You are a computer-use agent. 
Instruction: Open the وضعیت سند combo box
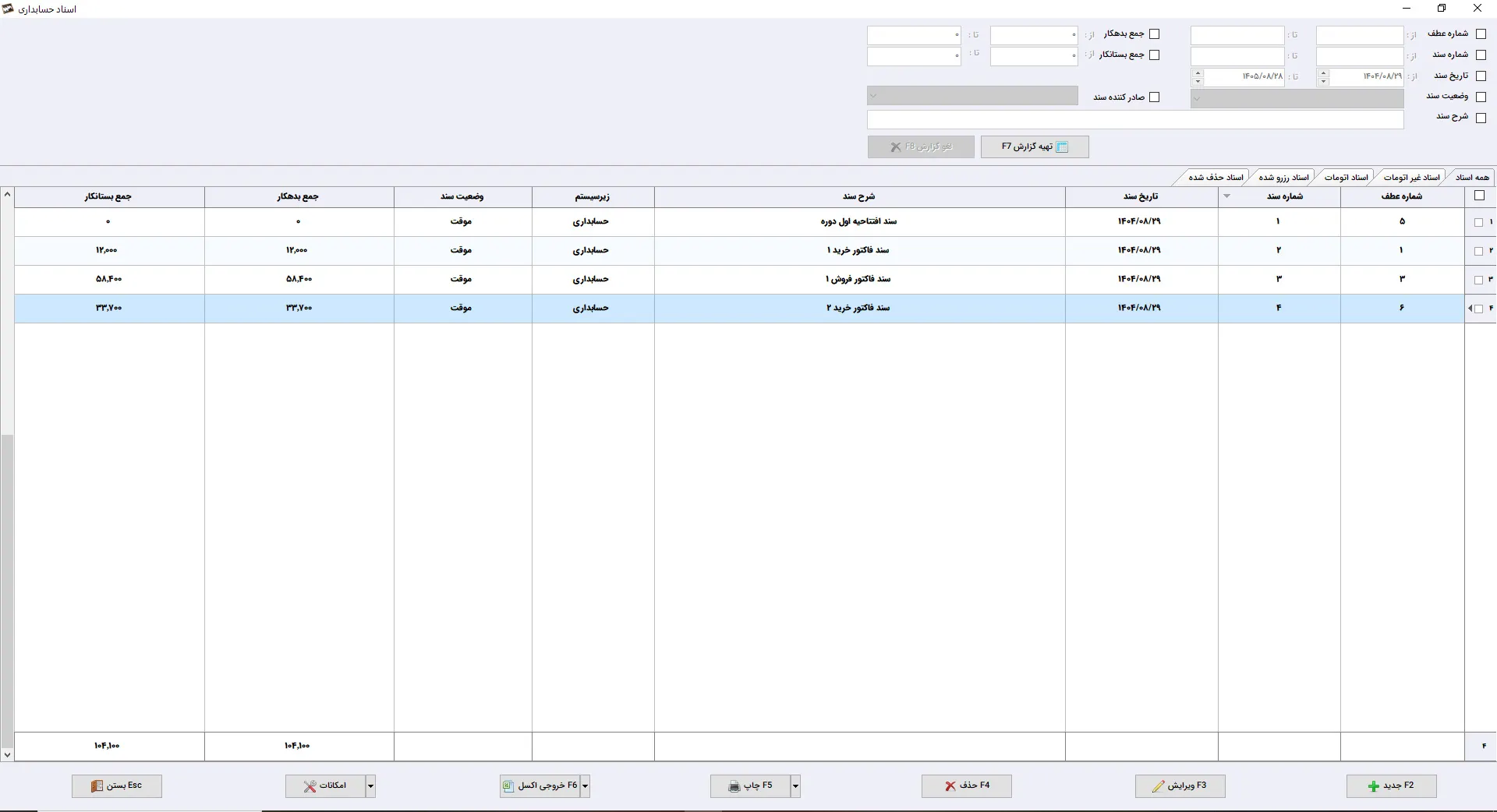point(1297,98)
